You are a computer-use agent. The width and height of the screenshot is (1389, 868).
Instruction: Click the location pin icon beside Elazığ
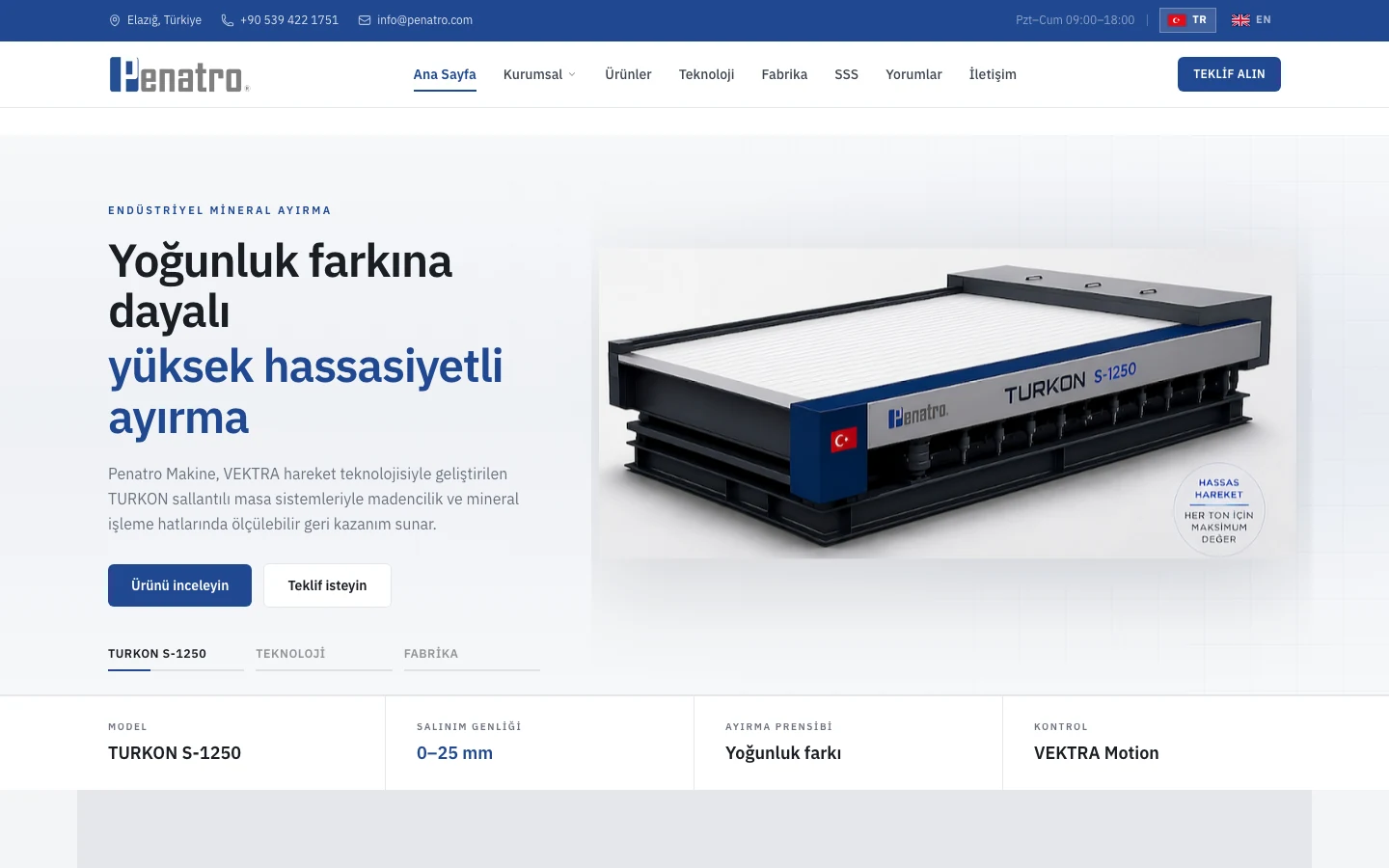115,20
